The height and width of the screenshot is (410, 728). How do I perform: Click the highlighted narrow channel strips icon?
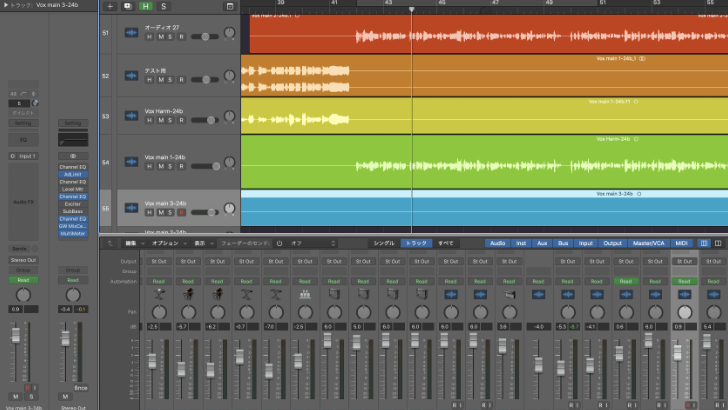click(704, 243)
